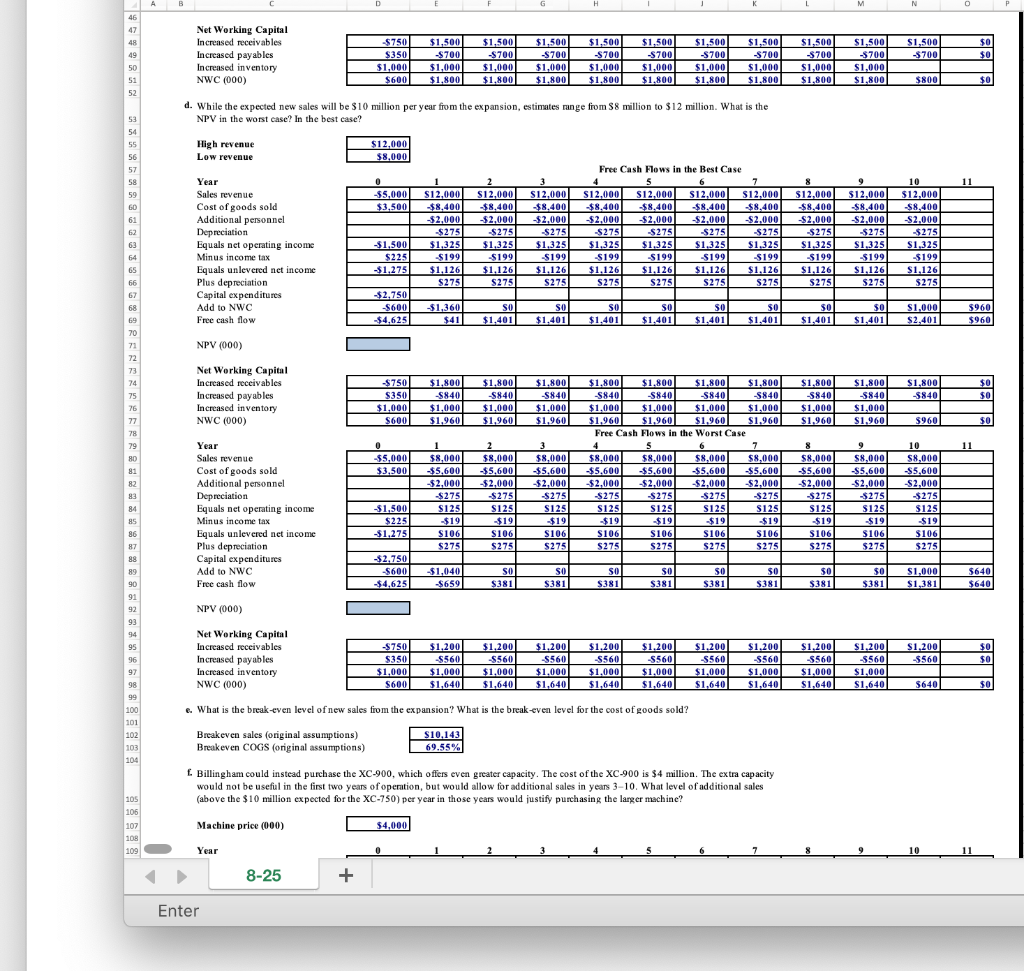Click worst case year 1 operating income $125
This screenshot has height=971, width=1024.
click(x=436, y=509)
